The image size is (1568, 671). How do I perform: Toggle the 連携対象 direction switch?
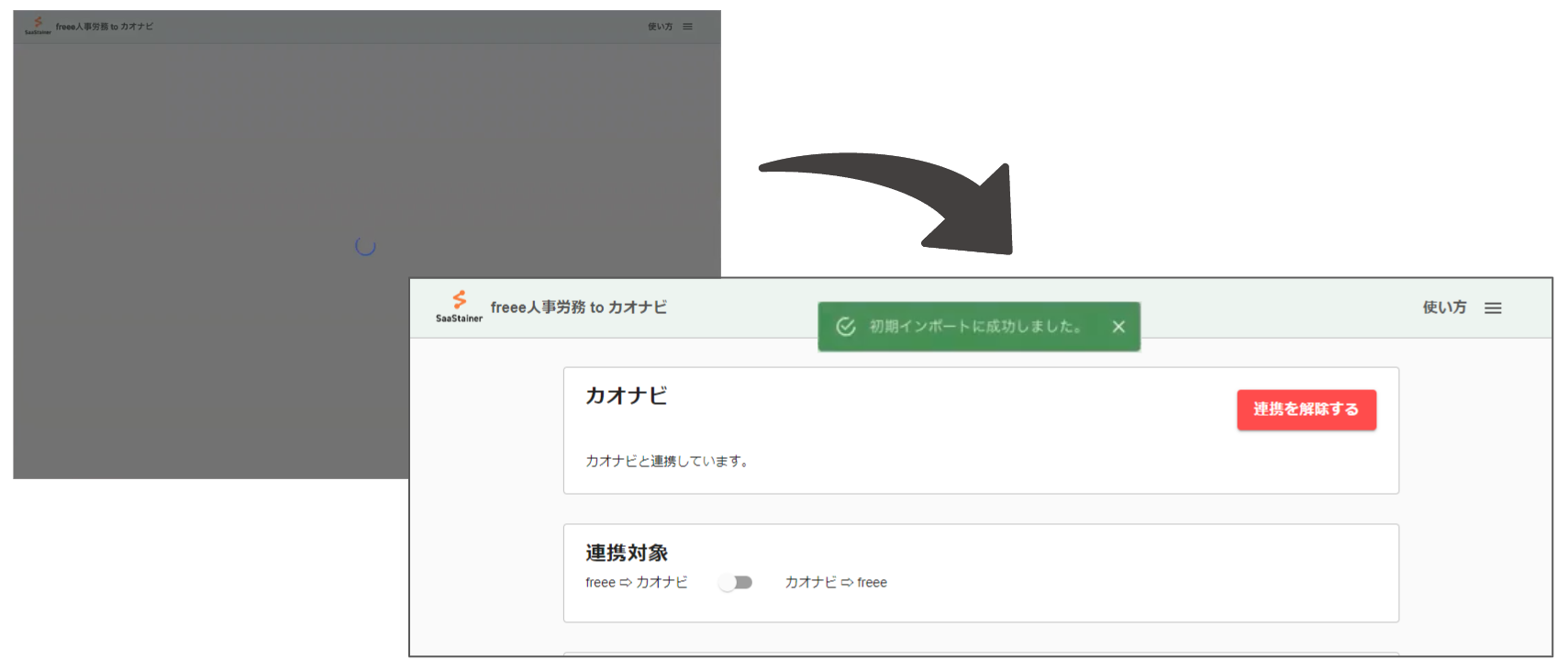click(x=736, y=583)
